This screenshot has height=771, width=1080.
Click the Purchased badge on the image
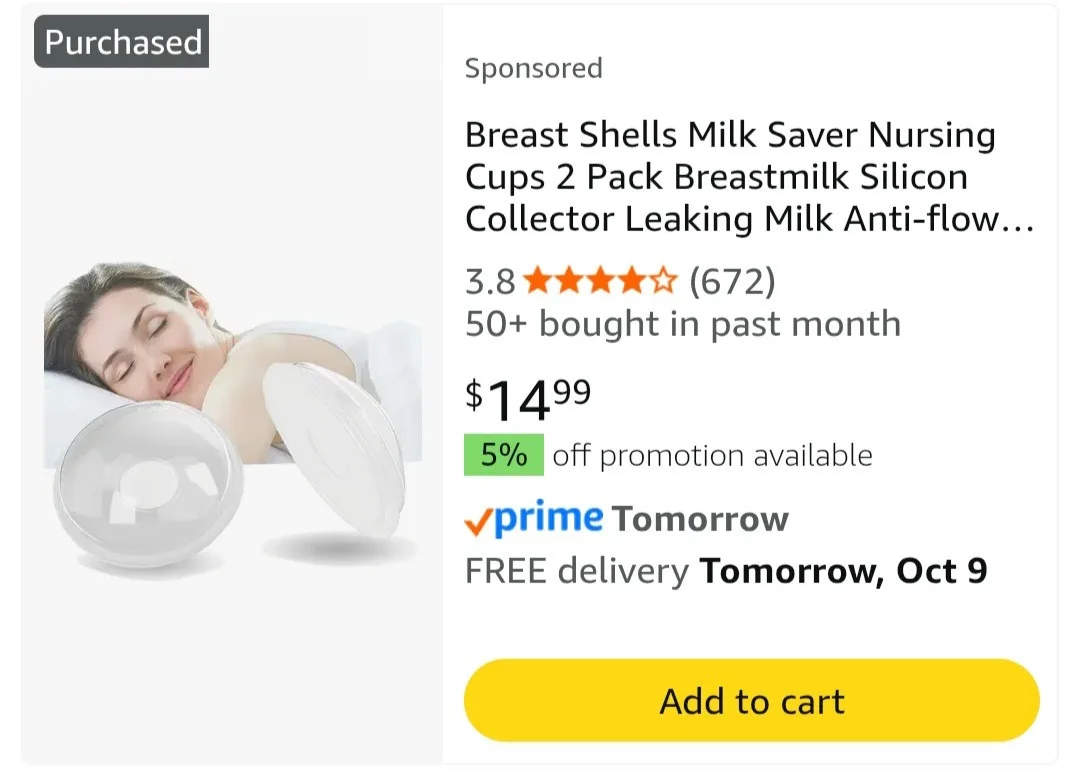(122, 42)
